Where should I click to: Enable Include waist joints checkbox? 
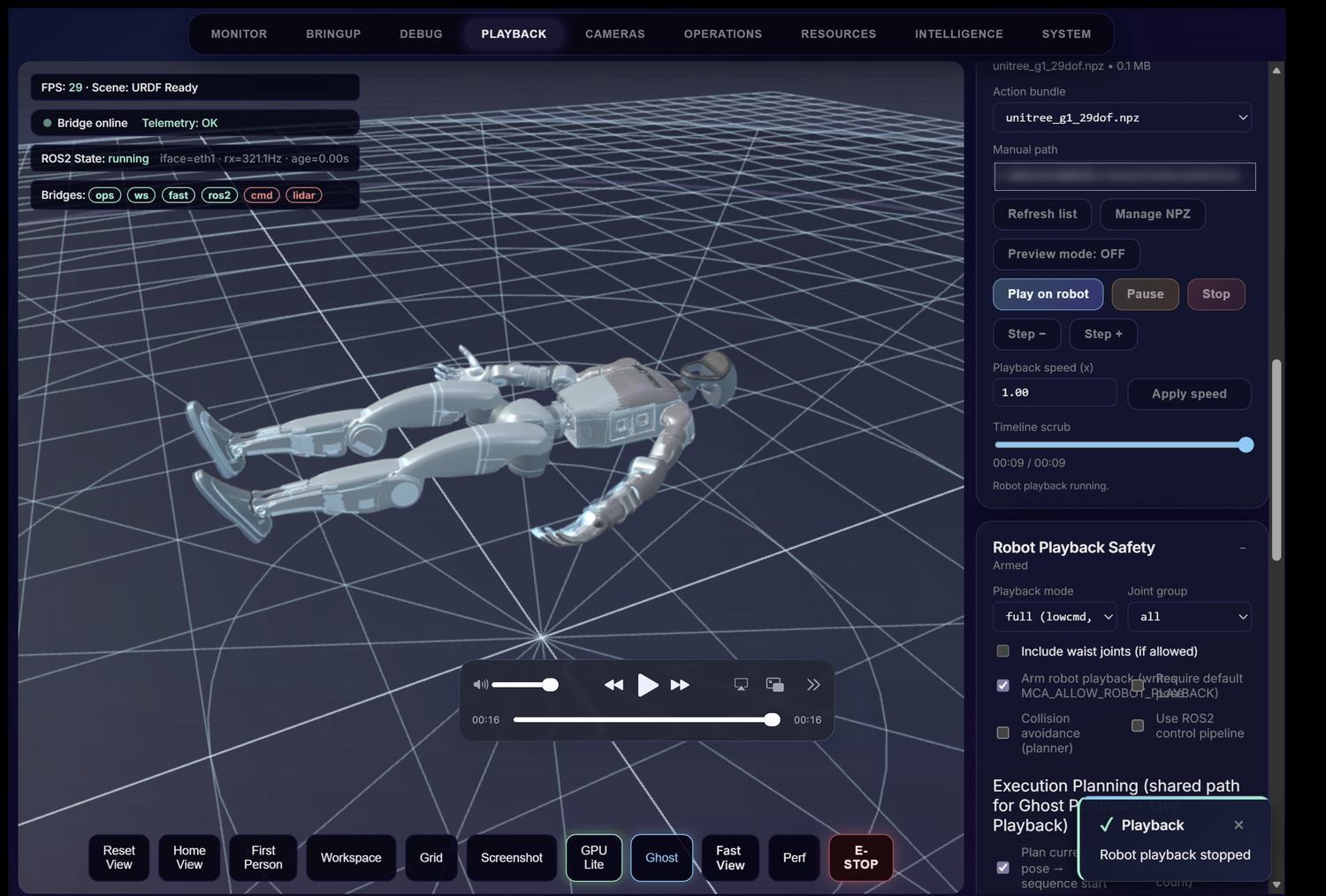coord(1002,651)
